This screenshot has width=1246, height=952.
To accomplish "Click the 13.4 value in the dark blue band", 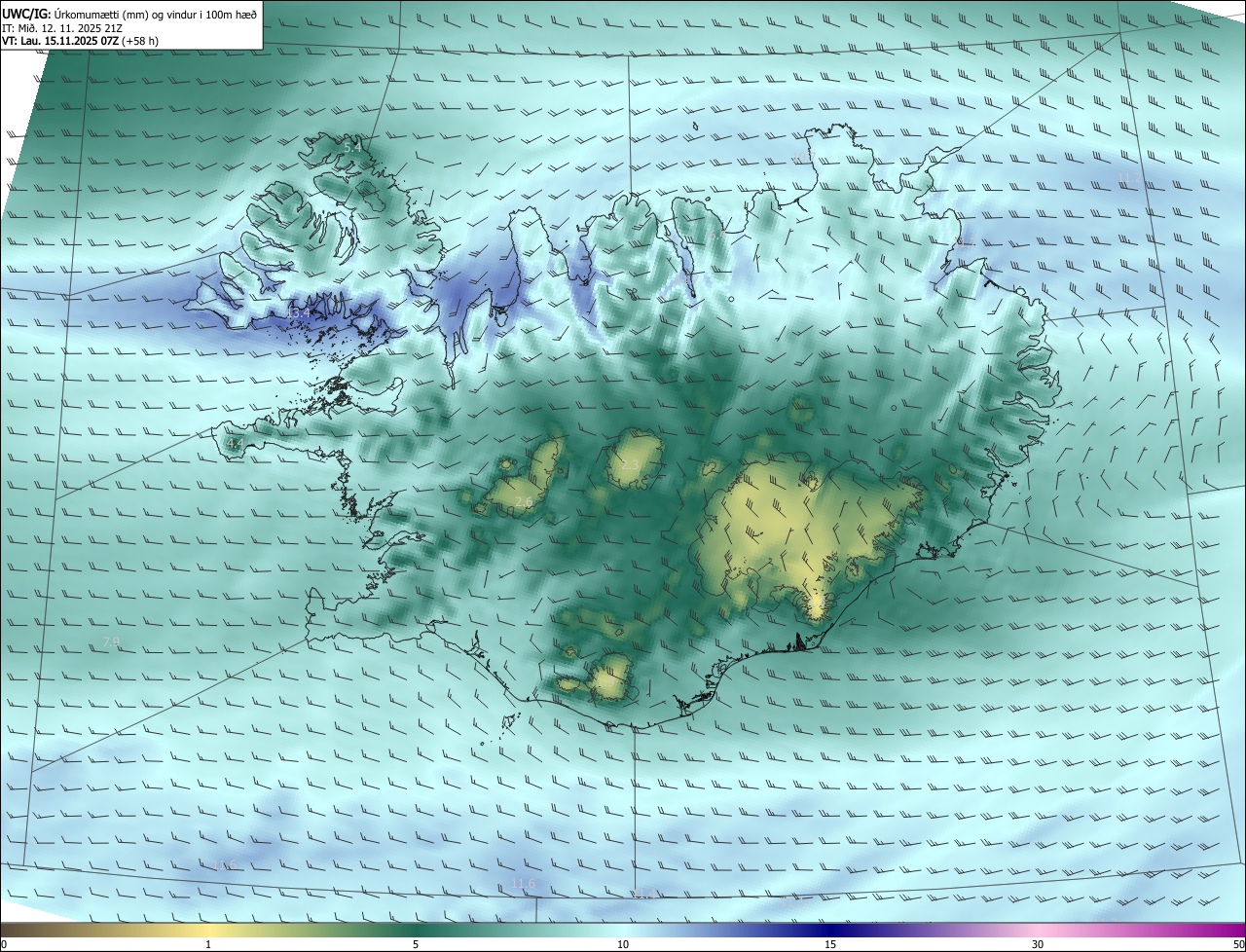I will [299, 312].
